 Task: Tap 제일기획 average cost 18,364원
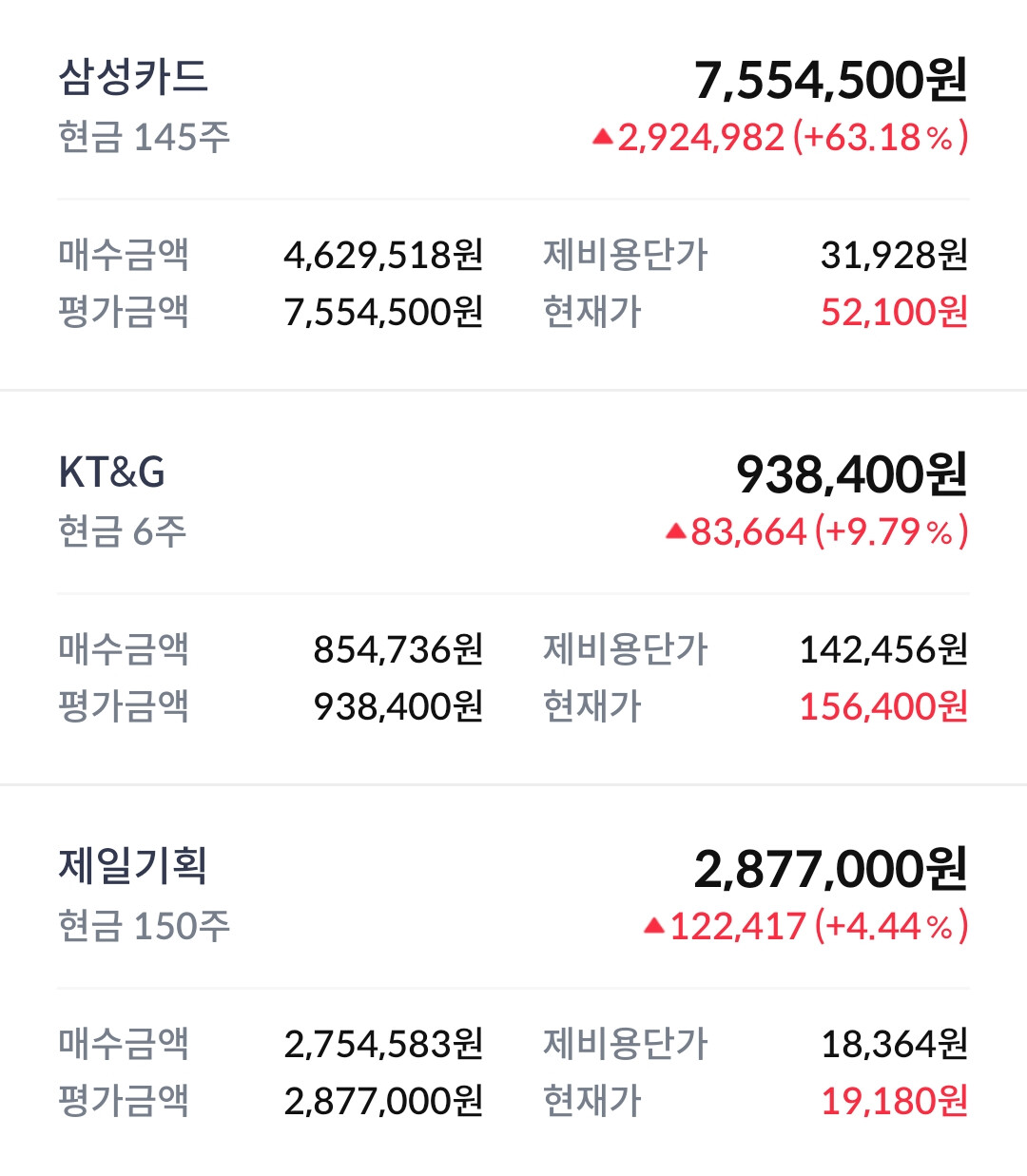pos(895,1044)
